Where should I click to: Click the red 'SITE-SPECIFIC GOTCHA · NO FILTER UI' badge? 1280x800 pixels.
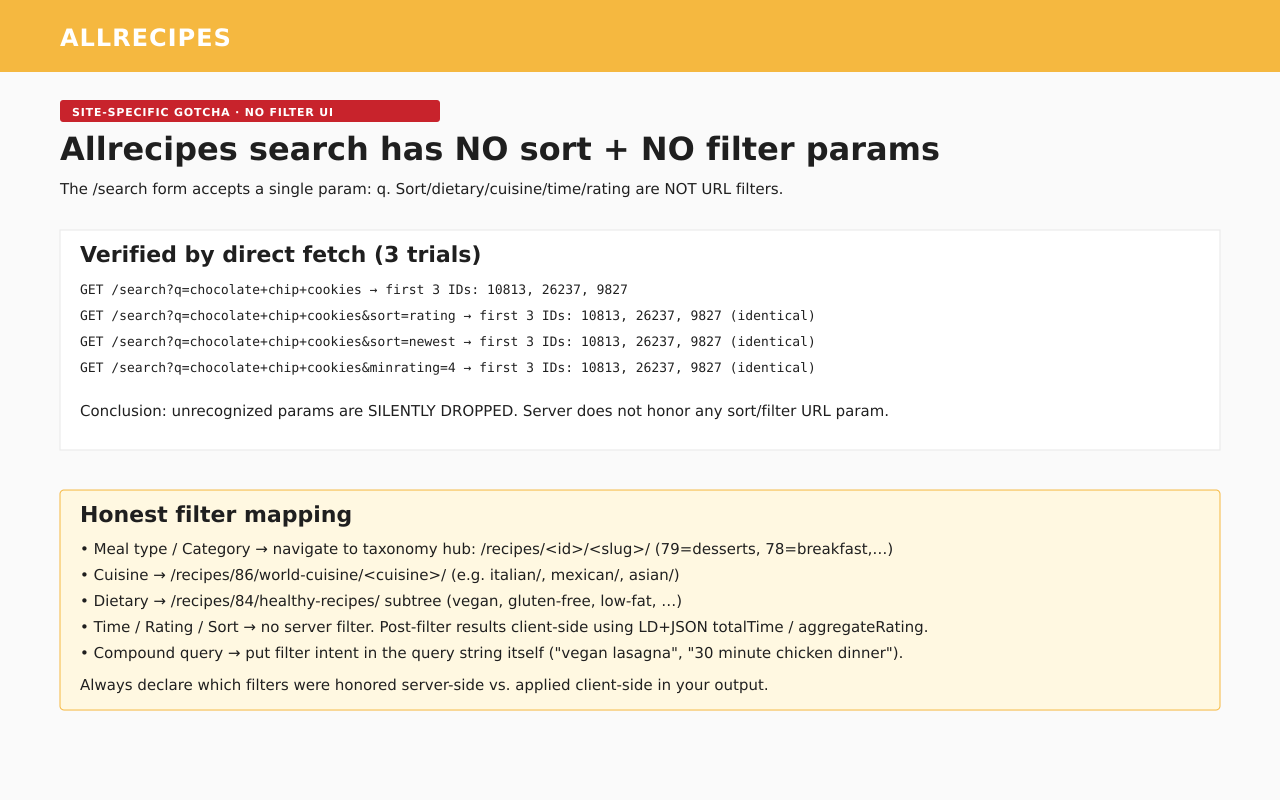point(250,111)
